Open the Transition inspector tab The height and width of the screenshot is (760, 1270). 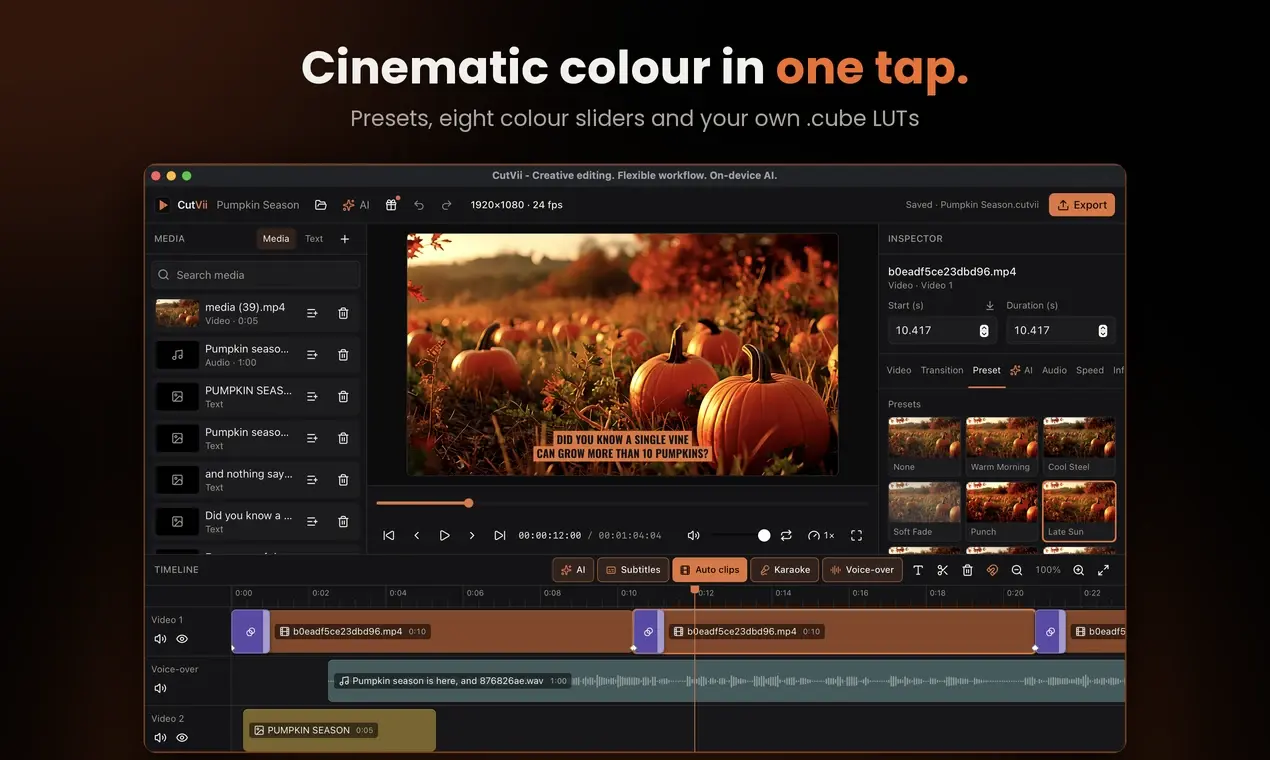pos(942,370)
